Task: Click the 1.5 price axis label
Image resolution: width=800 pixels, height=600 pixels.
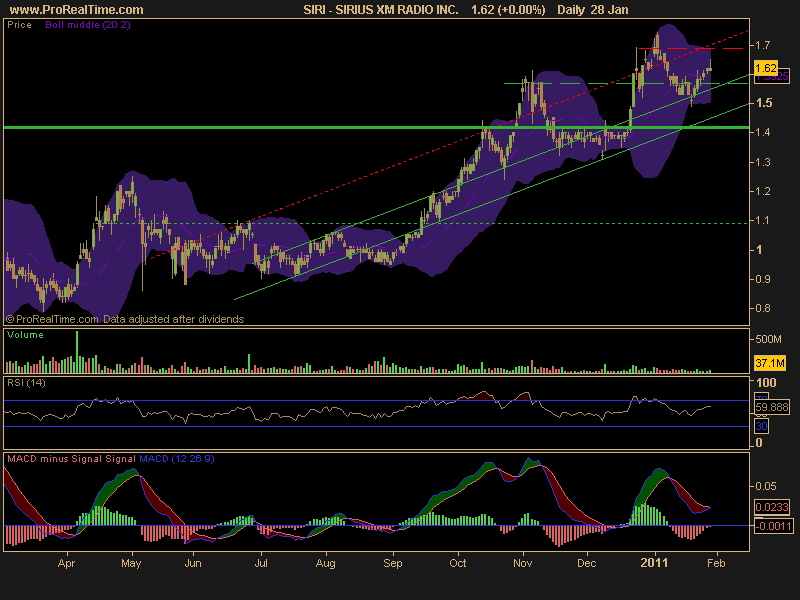Action: pos(764,103)
